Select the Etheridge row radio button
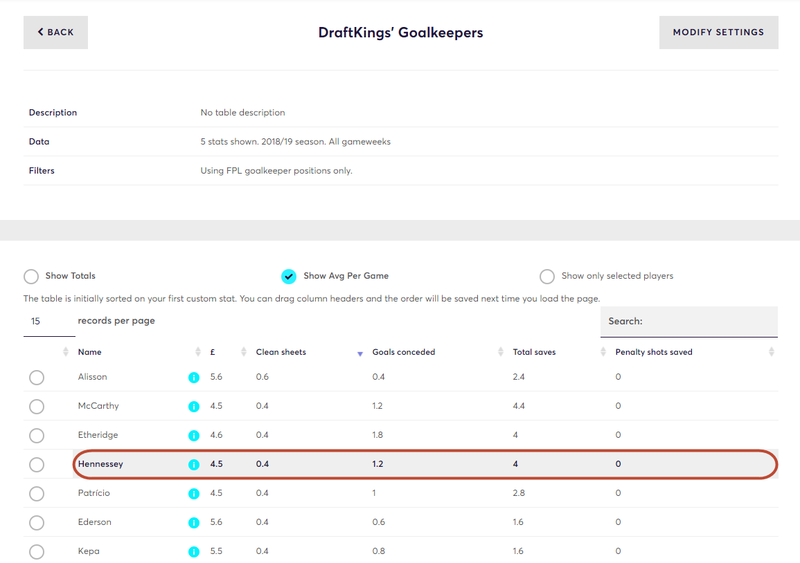 point(36,436)
